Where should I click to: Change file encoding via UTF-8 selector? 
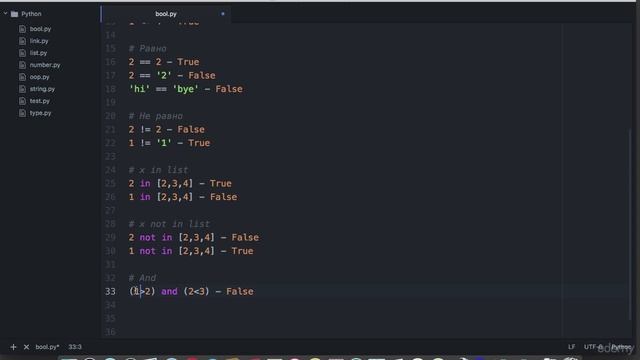coord(593,347)
